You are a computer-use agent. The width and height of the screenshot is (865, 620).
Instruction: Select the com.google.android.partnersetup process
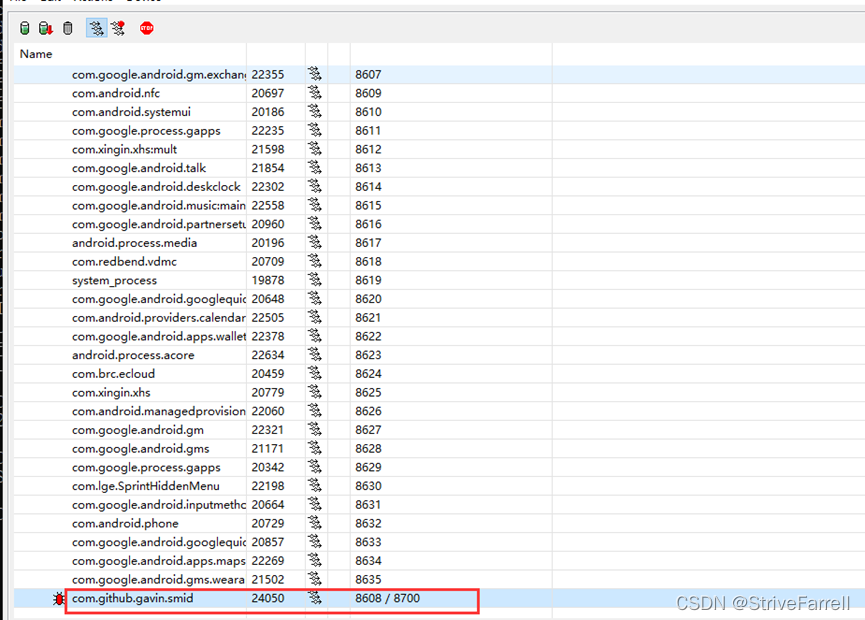click(159, 225)
